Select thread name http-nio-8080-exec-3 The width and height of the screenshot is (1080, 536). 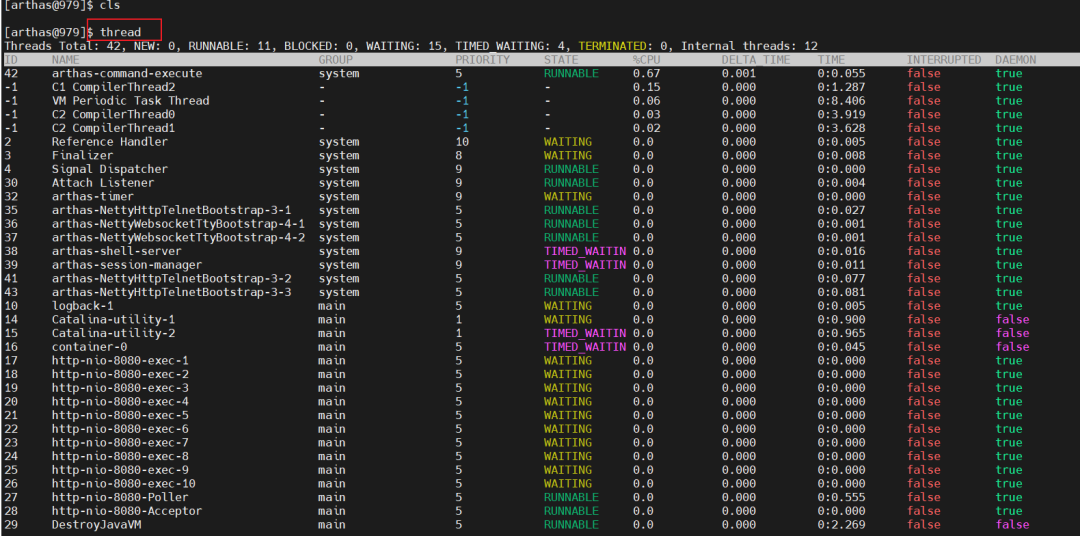click(120, 388)
